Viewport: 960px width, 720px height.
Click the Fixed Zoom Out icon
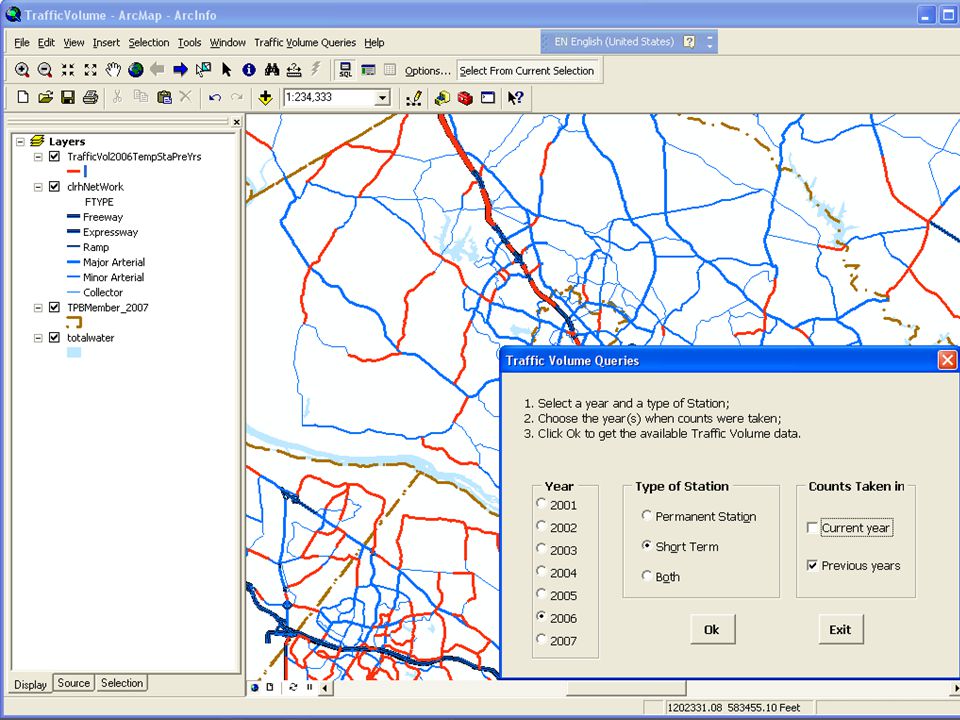(91, 70)
